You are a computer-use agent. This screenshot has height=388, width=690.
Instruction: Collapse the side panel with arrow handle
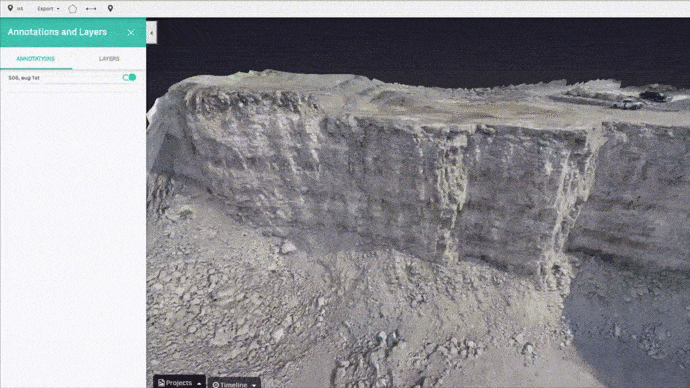coord(151,33)
